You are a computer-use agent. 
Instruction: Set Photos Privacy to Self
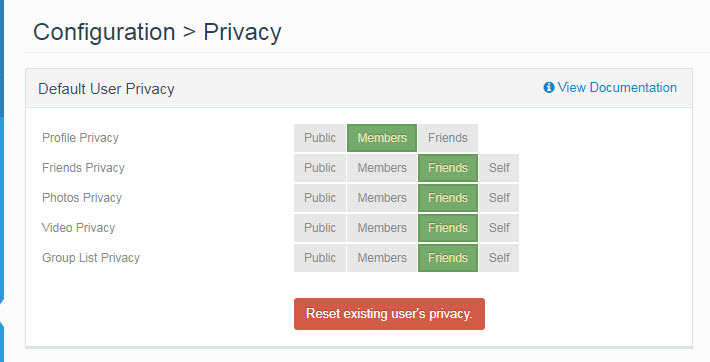[x=499, y=198]
